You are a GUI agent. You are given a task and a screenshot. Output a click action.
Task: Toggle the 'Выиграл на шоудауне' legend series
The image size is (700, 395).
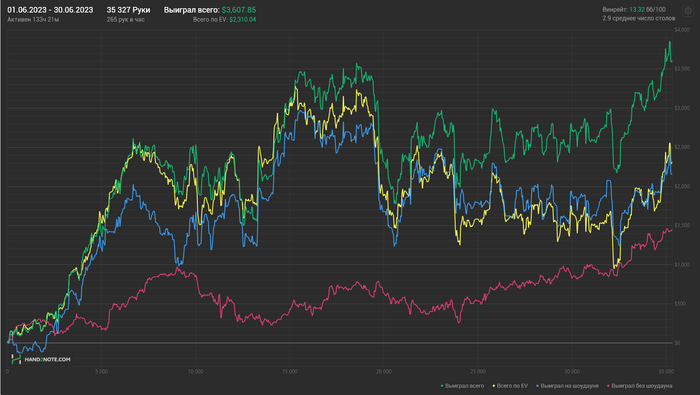567,386
